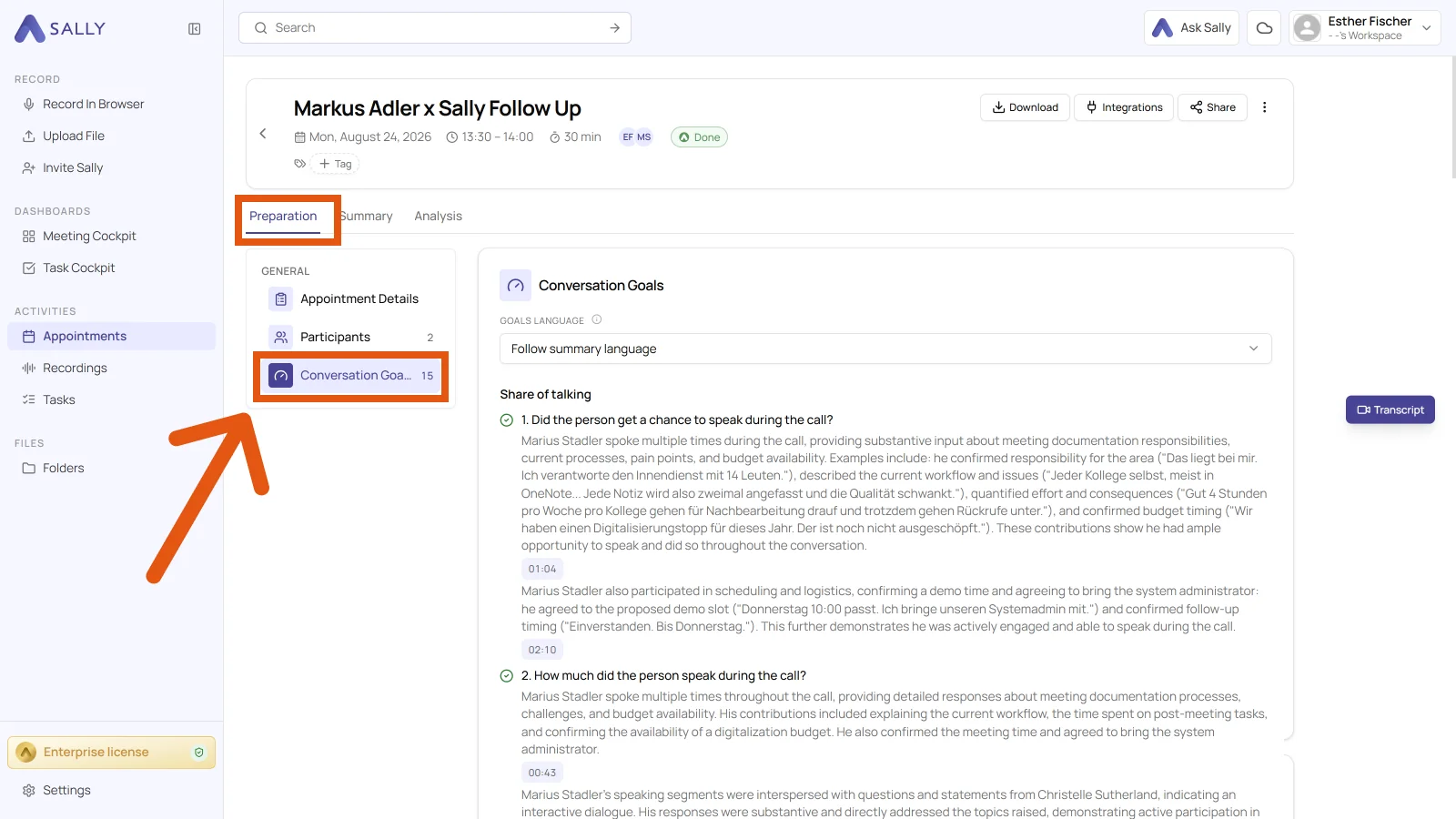
Task: Switch to the Preparation tab
Action: click(x=283, y=217)
